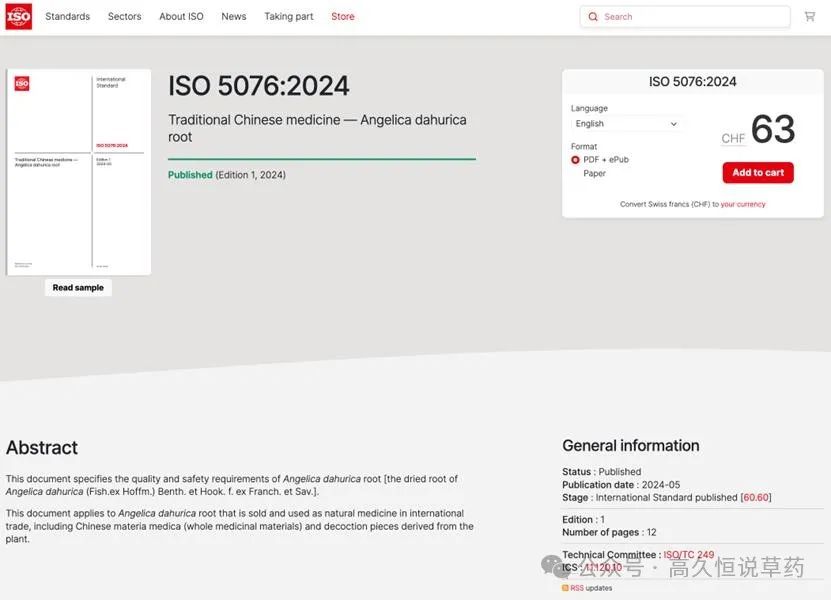831x600 pixels.
Task: Open the Taking part menu
Action: point(289,16)
